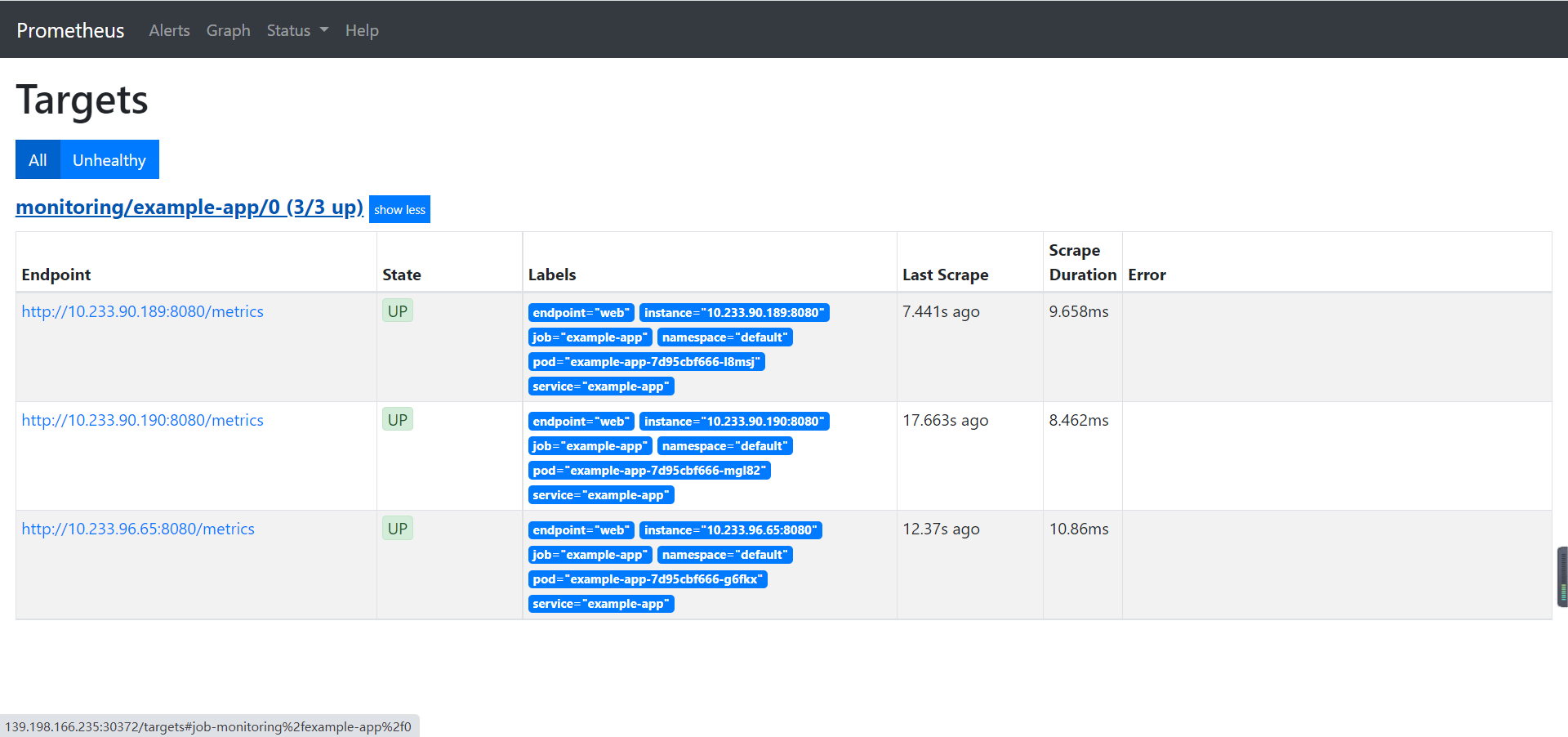Click the service="example-app" label on last row

[x=601, y=604]
